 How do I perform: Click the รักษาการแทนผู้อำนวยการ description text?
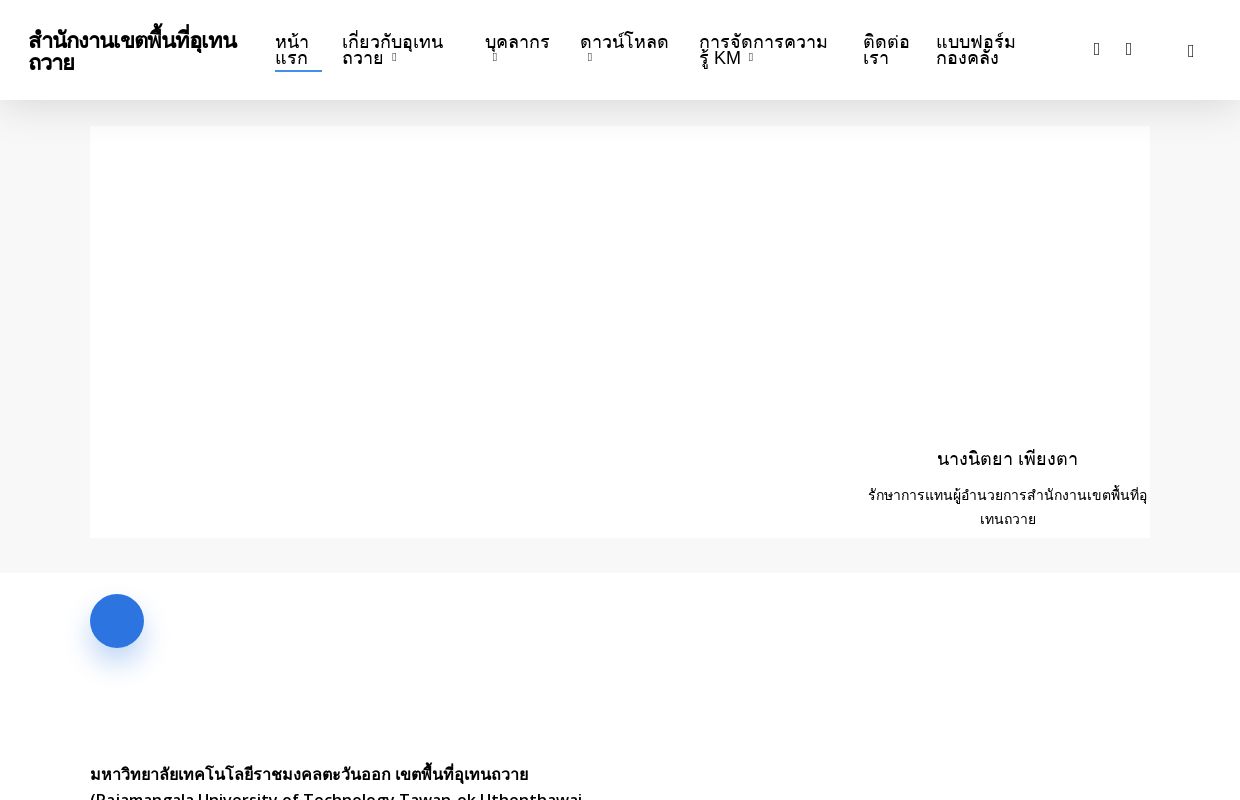pyautogui.click(x=1007, y=507)
